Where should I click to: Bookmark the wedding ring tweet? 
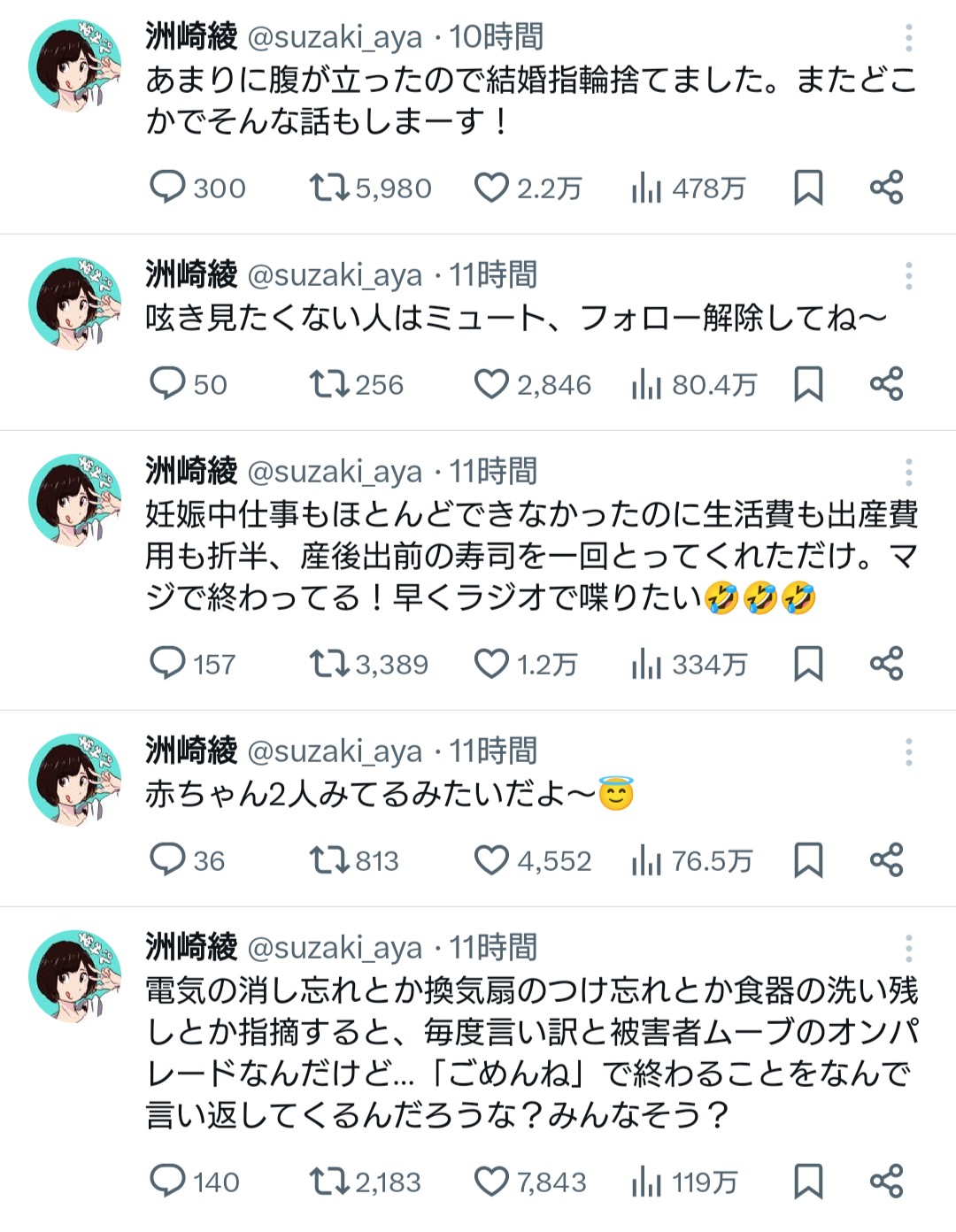[x=808, y=188]
